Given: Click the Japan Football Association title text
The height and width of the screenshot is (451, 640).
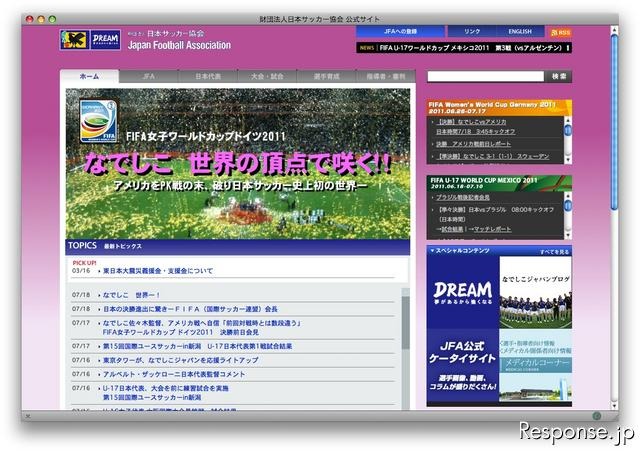Looking at the screenshot, I should tap(179, 45).
